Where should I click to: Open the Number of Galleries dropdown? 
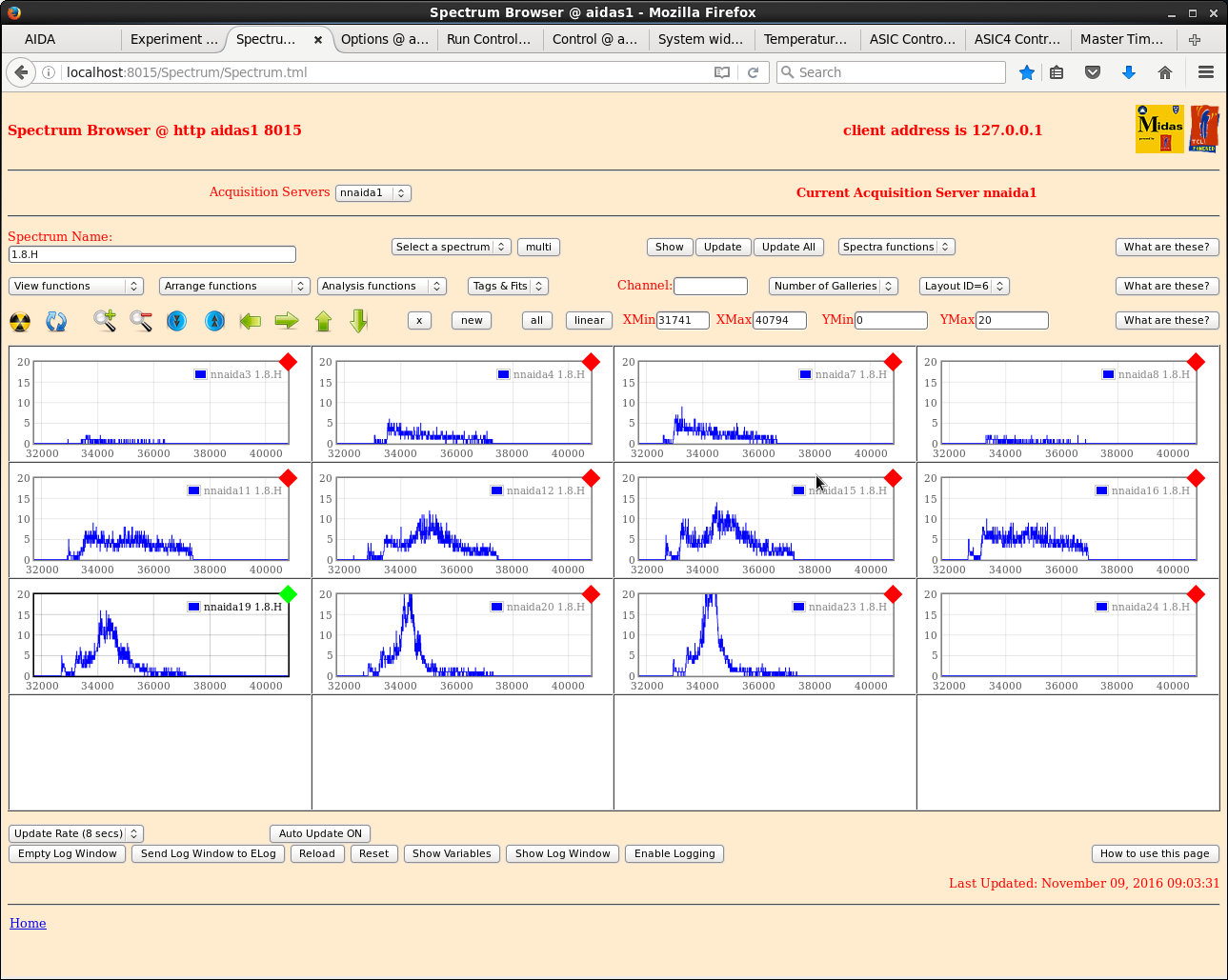pos(834,286)
